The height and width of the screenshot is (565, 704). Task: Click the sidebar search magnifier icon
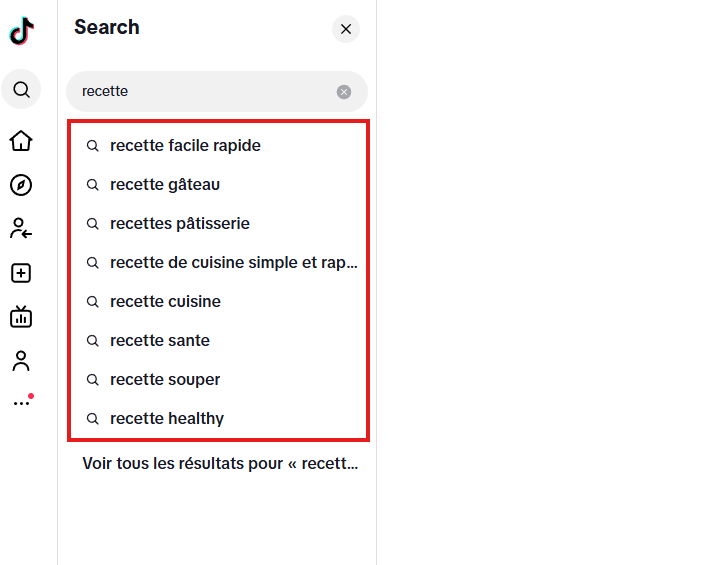coord(21,90)
